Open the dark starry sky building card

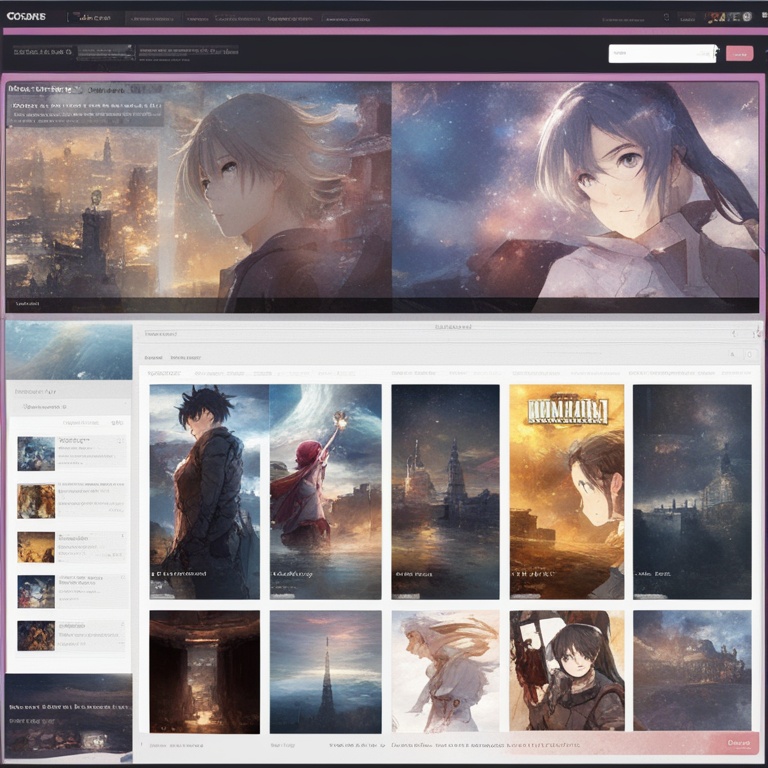[692, 491]
